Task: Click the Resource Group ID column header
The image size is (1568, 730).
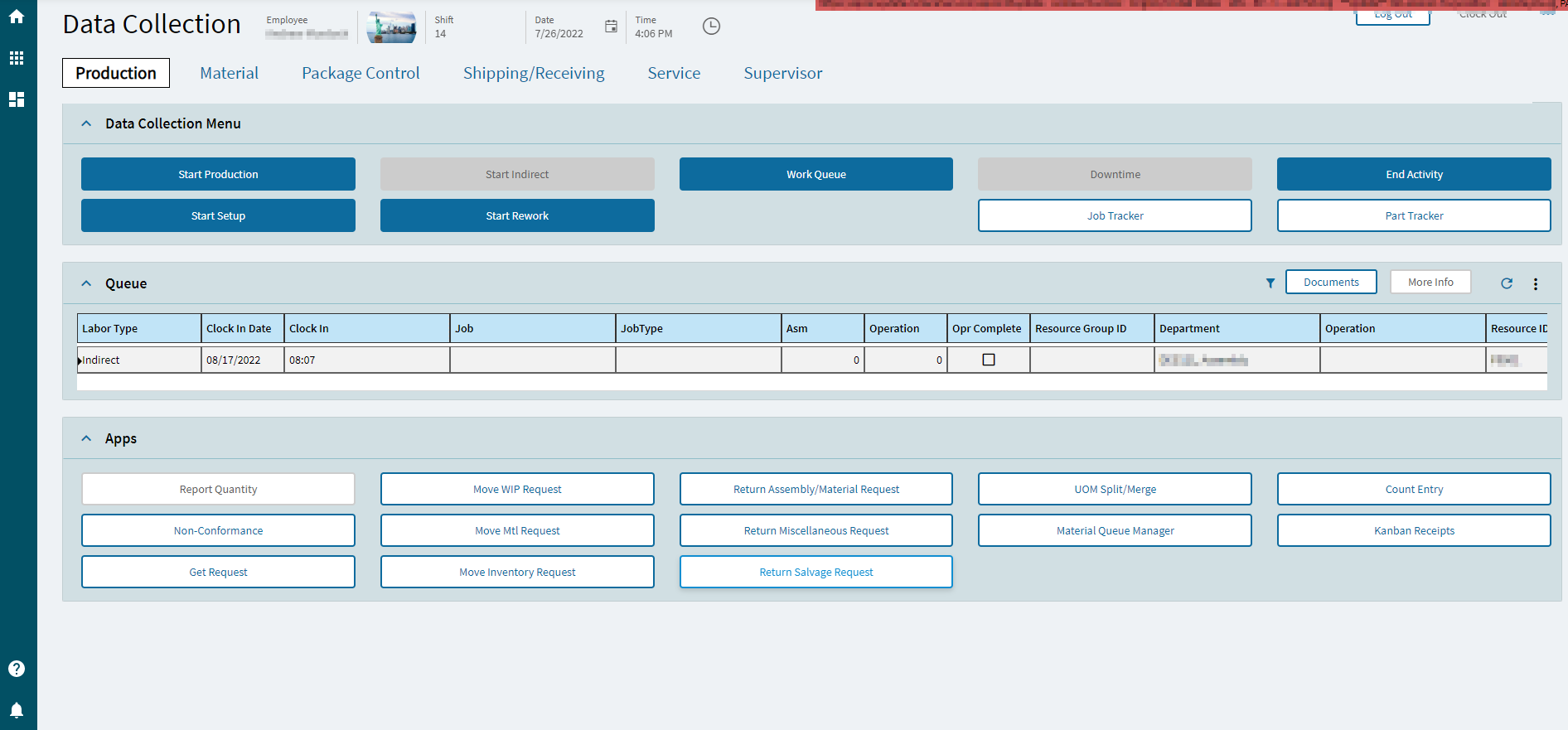Action: 1092,328
